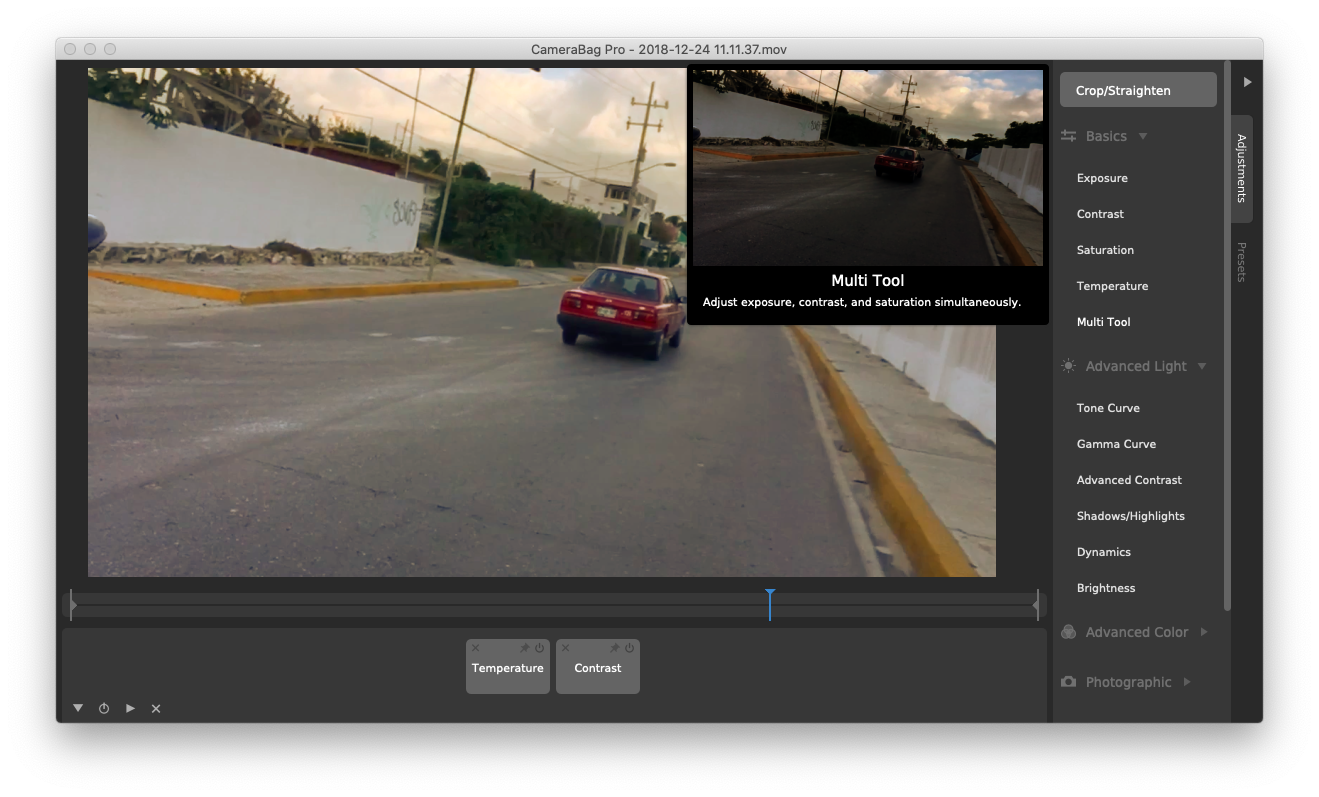The width and height of the screenshot is (1319, 797).
Task: Add the Dynamics adjustment
Action: coord(1103,552)
